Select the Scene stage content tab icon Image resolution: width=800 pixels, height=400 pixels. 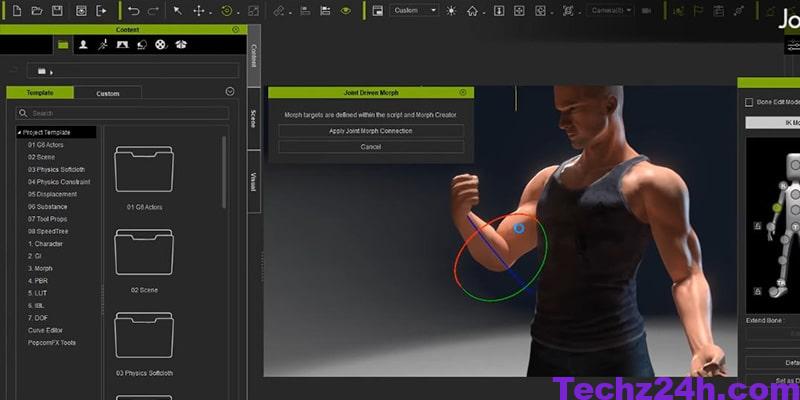click(122, 45)
